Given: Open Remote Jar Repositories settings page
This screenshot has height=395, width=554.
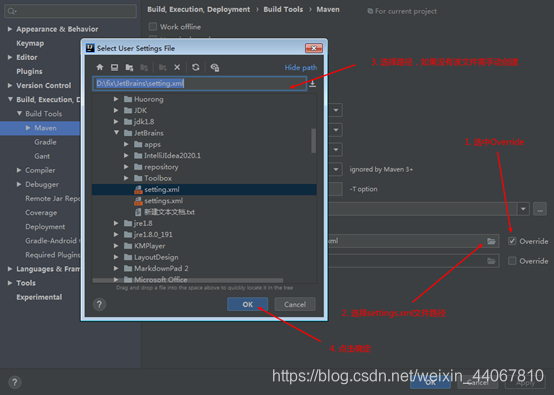Looking at the screenshot, I should tap(53, 199).
